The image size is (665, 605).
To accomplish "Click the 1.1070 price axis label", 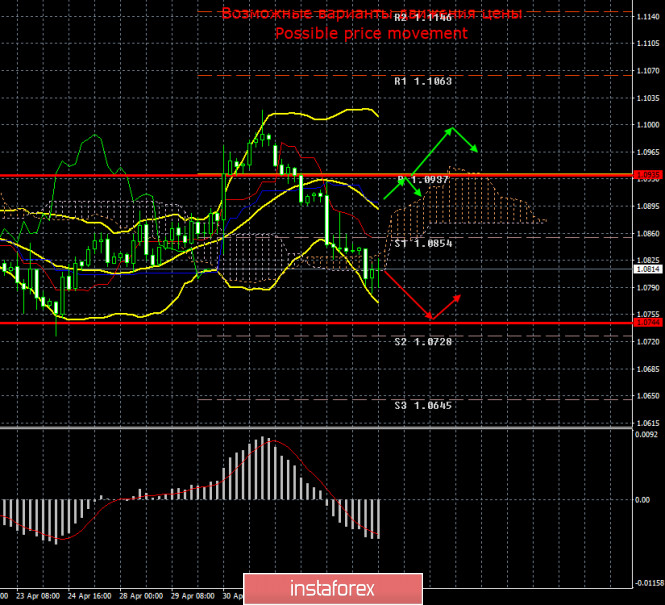I will pos(648,71).
